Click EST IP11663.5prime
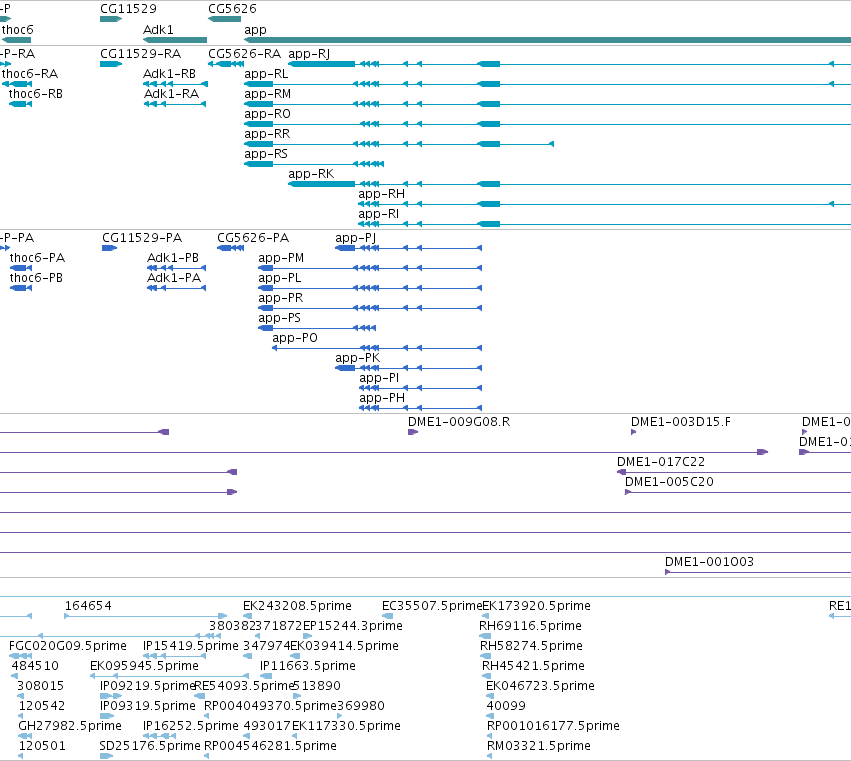Viewport: 851px width, 761px height. [308, 666]
